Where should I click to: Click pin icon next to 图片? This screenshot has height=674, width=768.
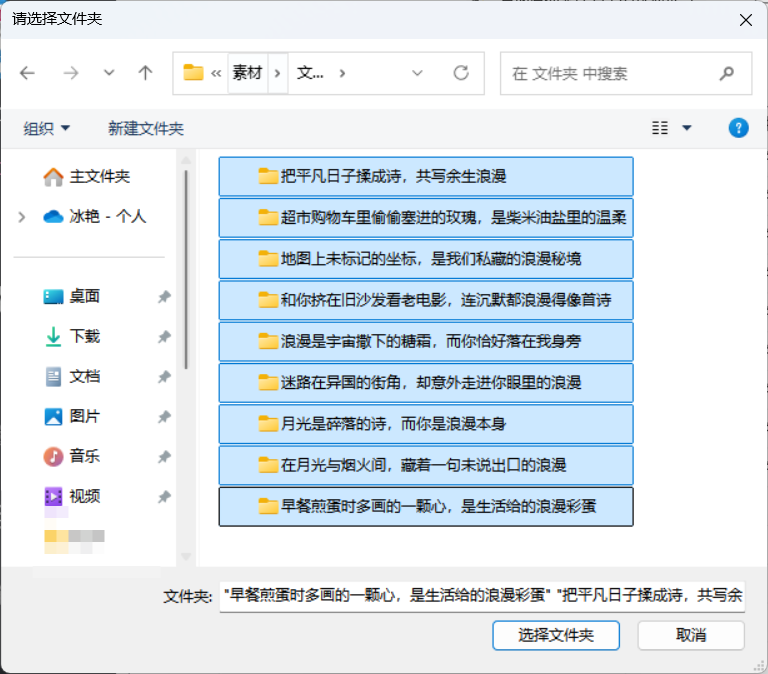tap(165, 417)
